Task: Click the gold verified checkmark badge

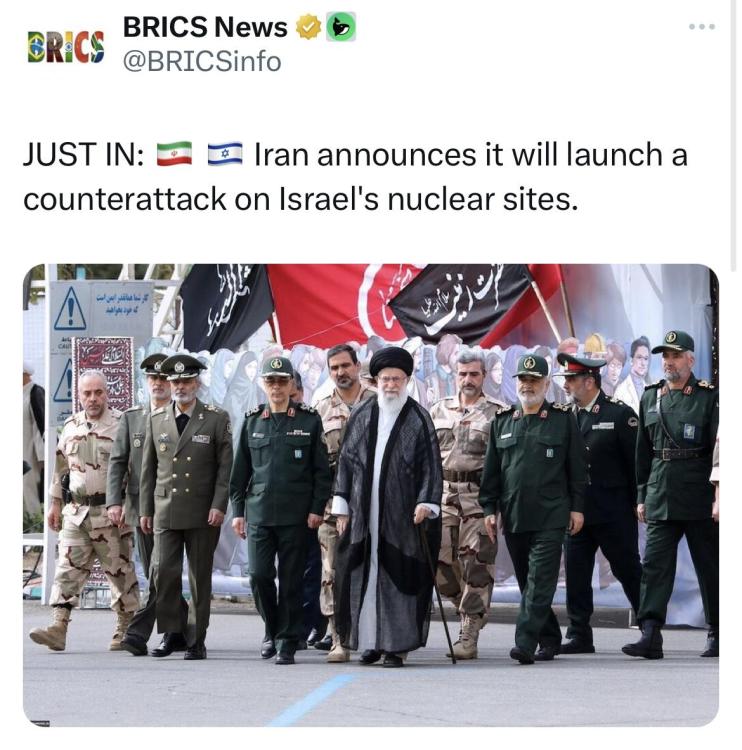Action: (x=309, y=27)
